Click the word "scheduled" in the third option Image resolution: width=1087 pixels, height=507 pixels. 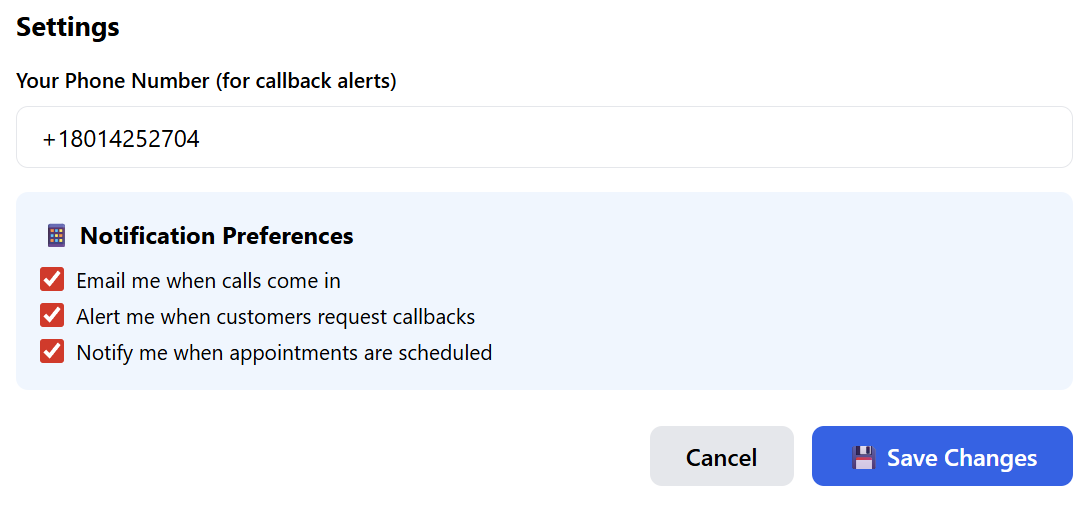pos(445,353)
